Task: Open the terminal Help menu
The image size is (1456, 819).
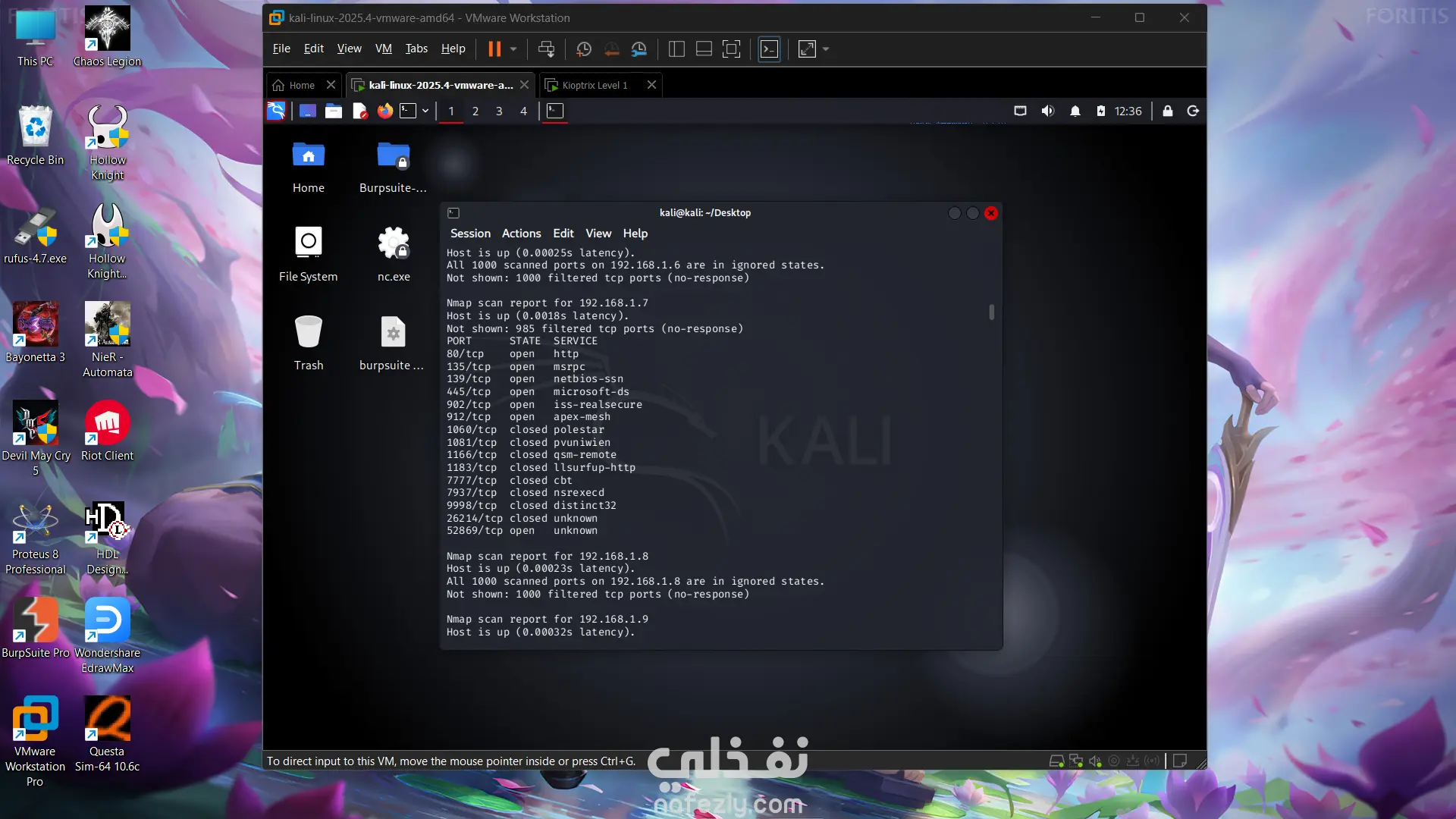Action: pyautogui.click(x=635, y=234)
